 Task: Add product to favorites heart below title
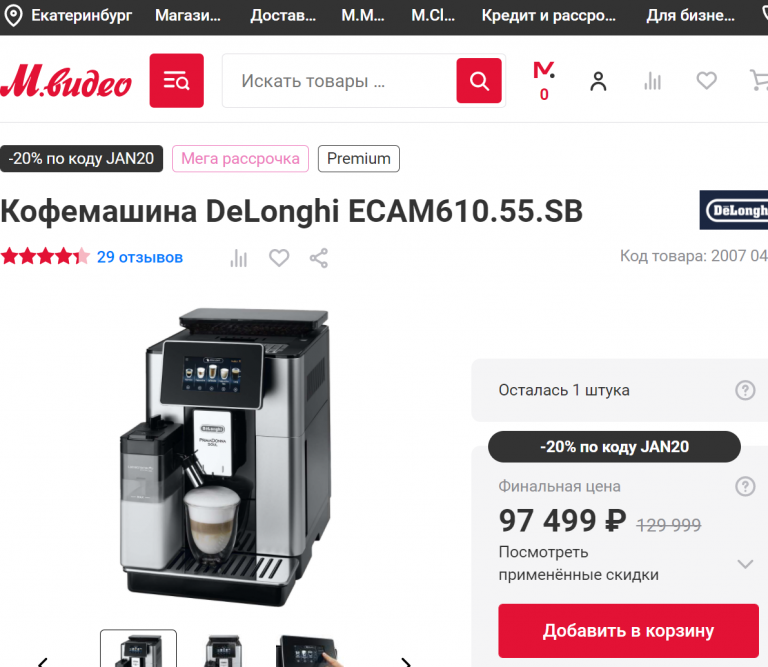[279, 258]
